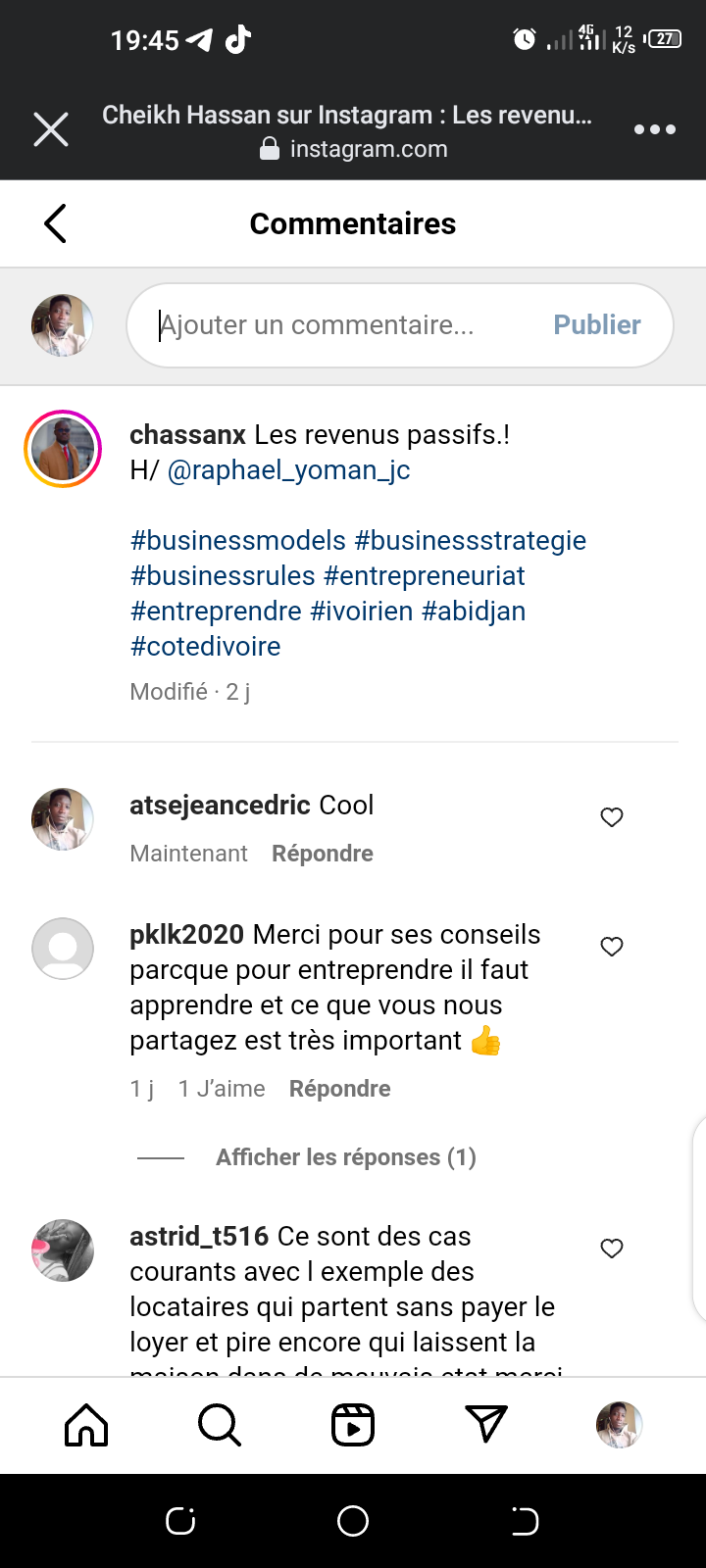
Task: Expand "Afficher les réponses (1)"
Action: (345, 1157)
